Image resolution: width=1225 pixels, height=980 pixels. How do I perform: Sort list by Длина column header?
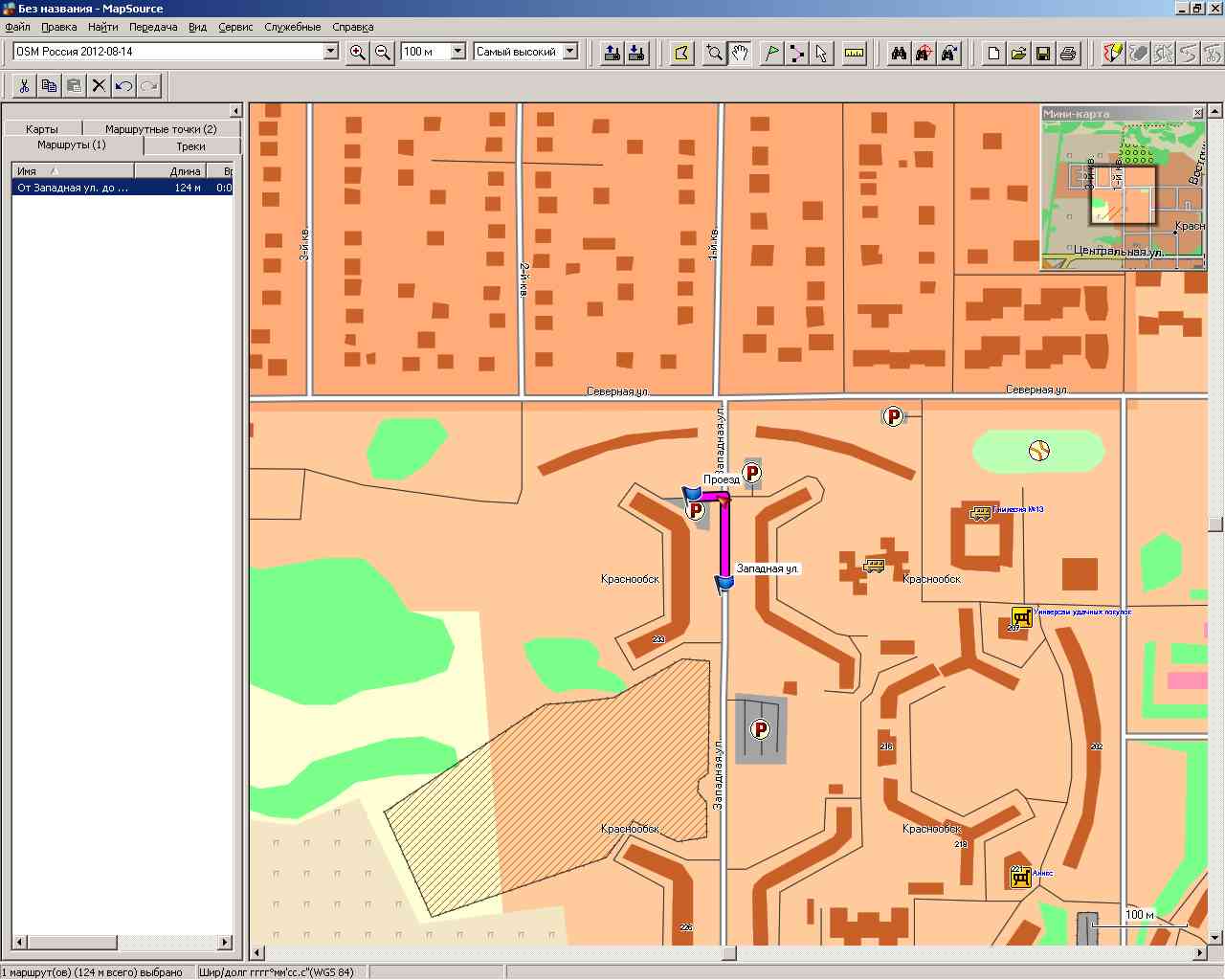pyautogui.click(x=185, y=171)
